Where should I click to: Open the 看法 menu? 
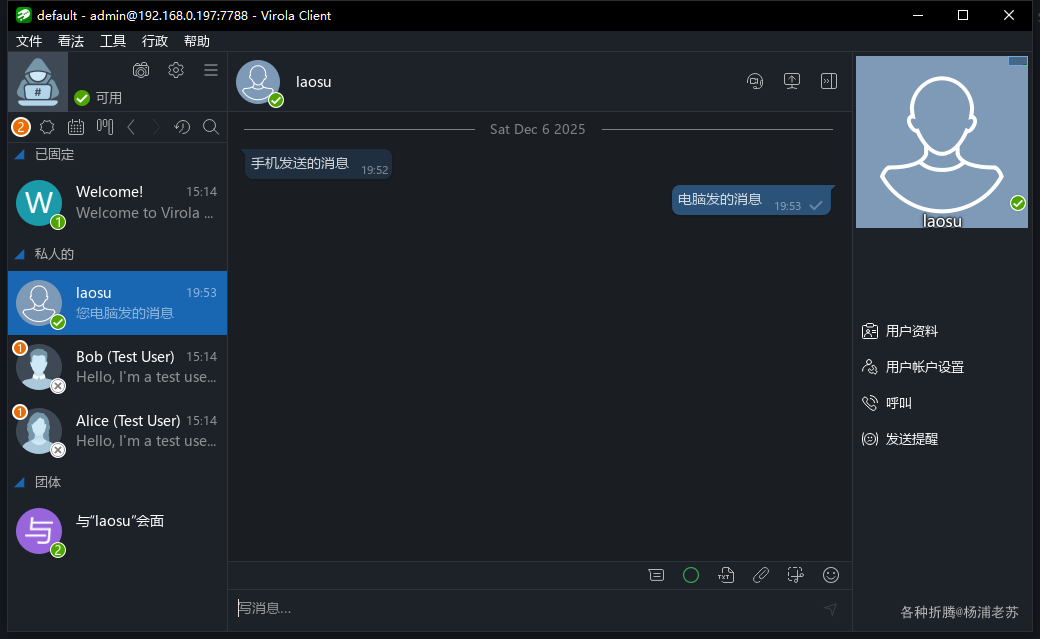(71, 41)
